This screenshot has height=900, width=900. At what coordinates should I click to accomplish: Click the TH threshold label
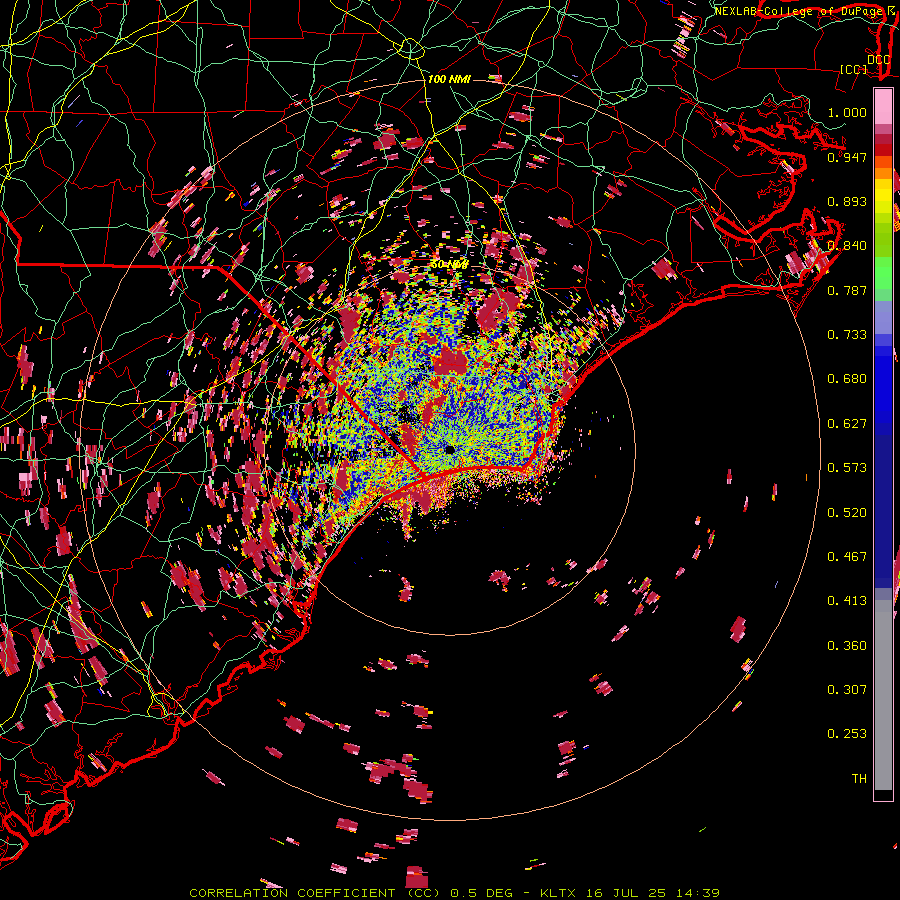pyautogui.click(x=859, y=779)
